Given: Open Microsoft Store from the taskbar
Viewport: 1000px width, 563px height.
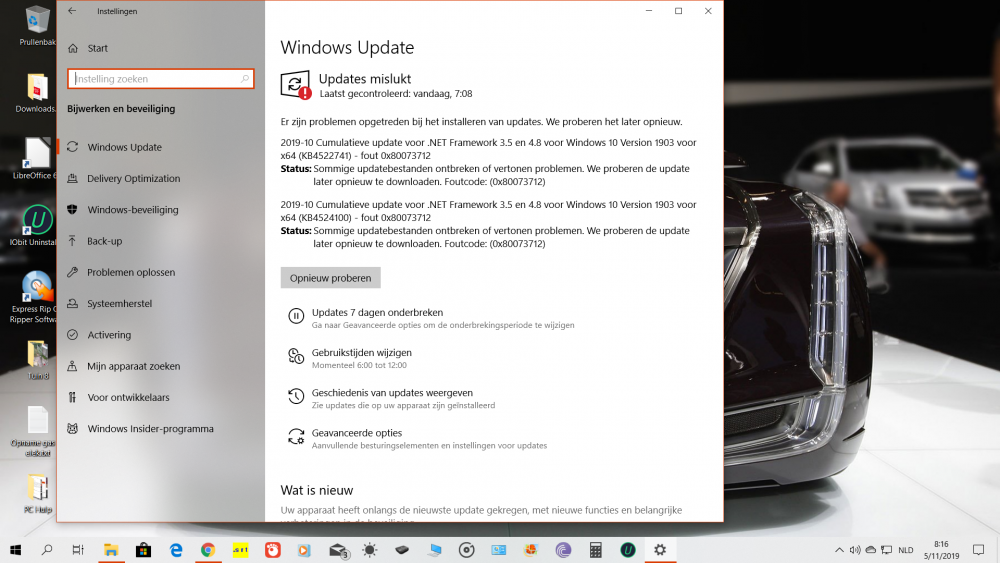Looking at the screenshot, I should pos(143,550).
